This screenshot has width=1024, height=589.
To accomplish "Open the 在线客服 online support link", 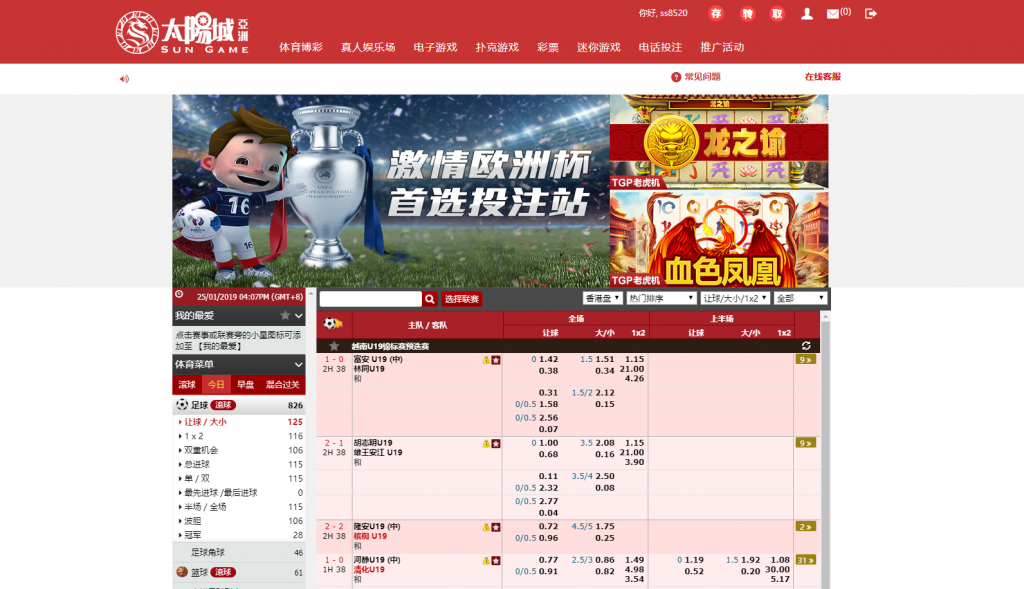I will click(822, 77).
